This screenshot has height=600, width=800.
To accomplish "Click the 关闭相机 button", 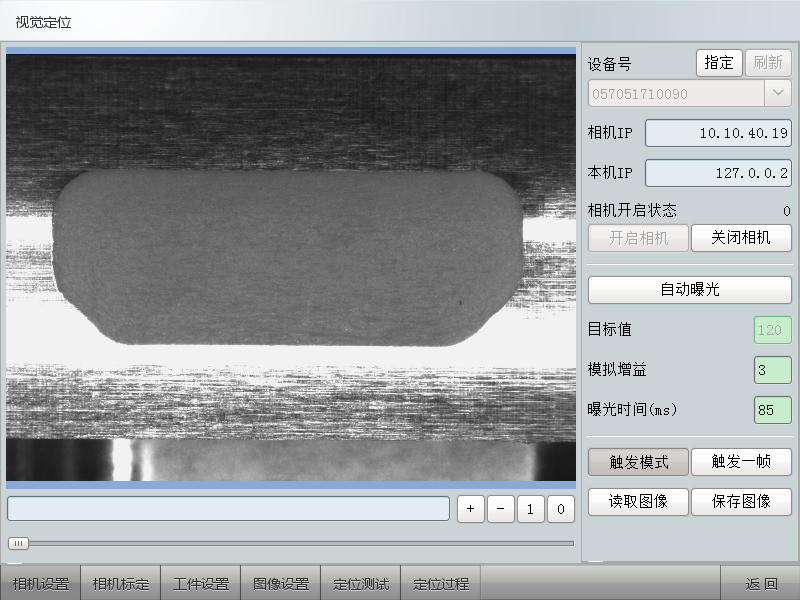I will point(741,238).
